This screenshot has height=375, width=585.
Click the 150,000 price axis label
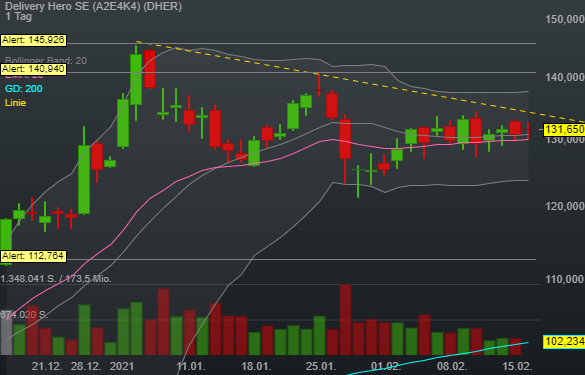point(565,19)
